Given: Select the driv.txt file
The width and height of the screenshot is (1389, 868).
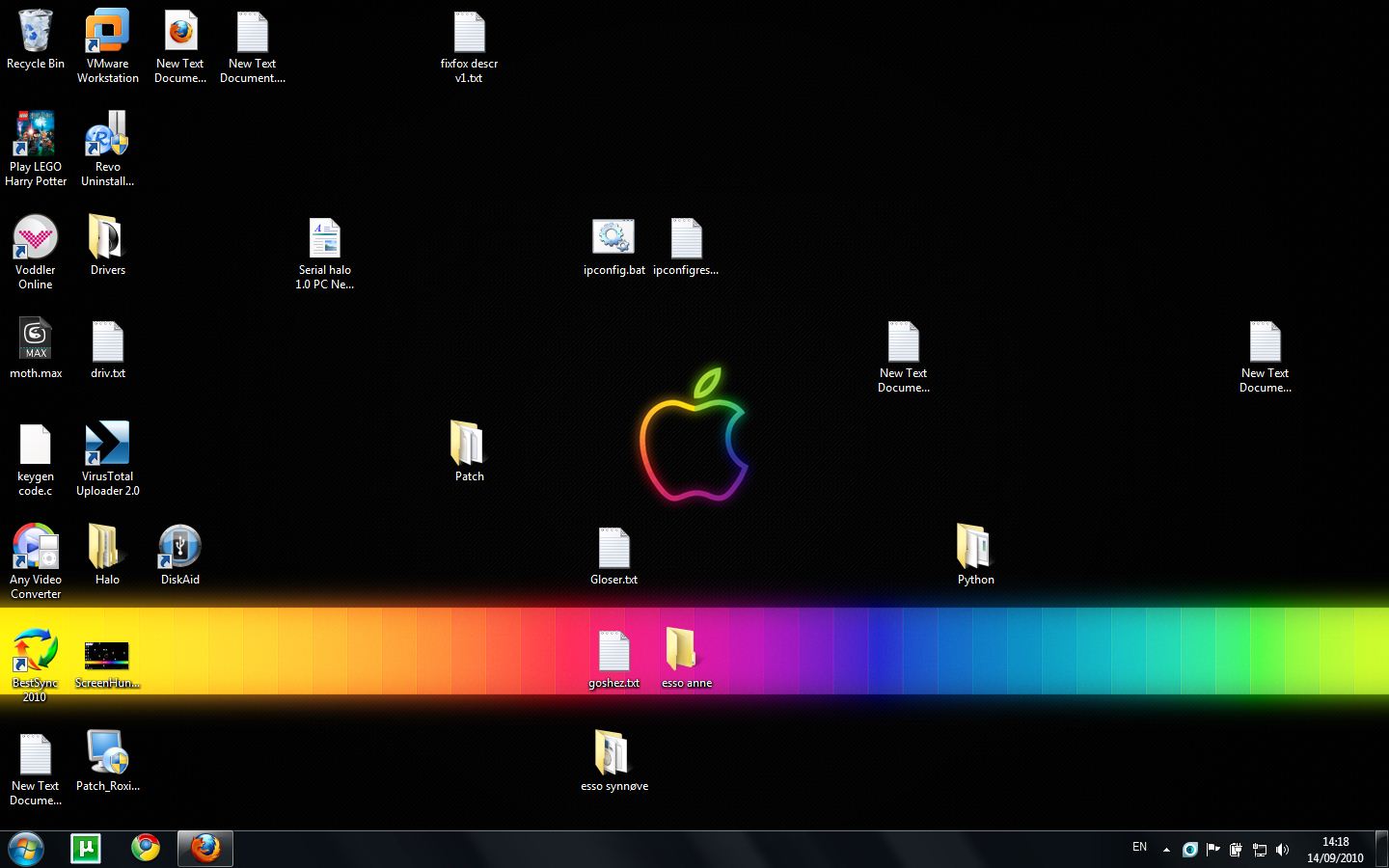Looking at the screenshot, I should pos(108,348).
